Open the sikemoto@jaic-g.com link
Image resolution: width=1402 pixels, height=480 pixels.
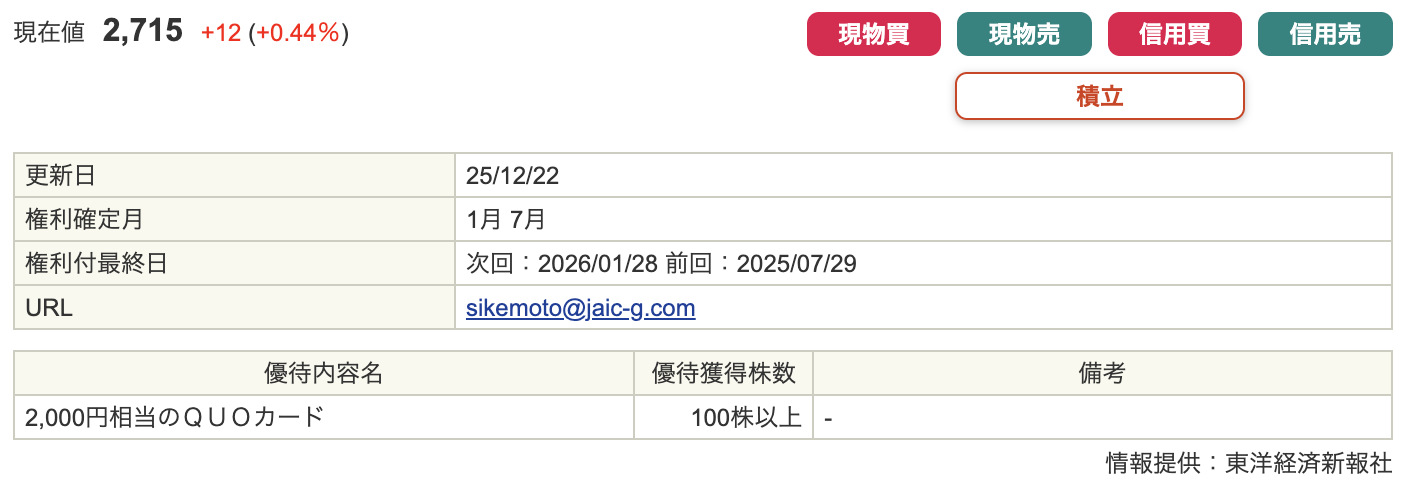pyautogui.click(x=580, y=308)
